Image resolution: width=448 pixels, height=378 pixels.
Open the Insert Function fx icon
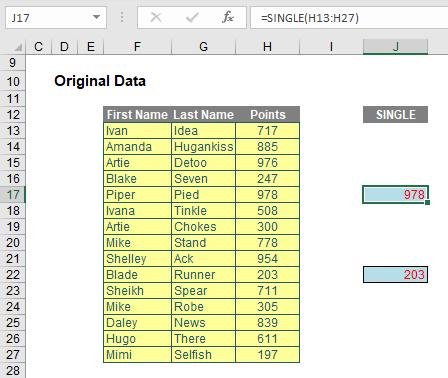[x=228, y=17]
